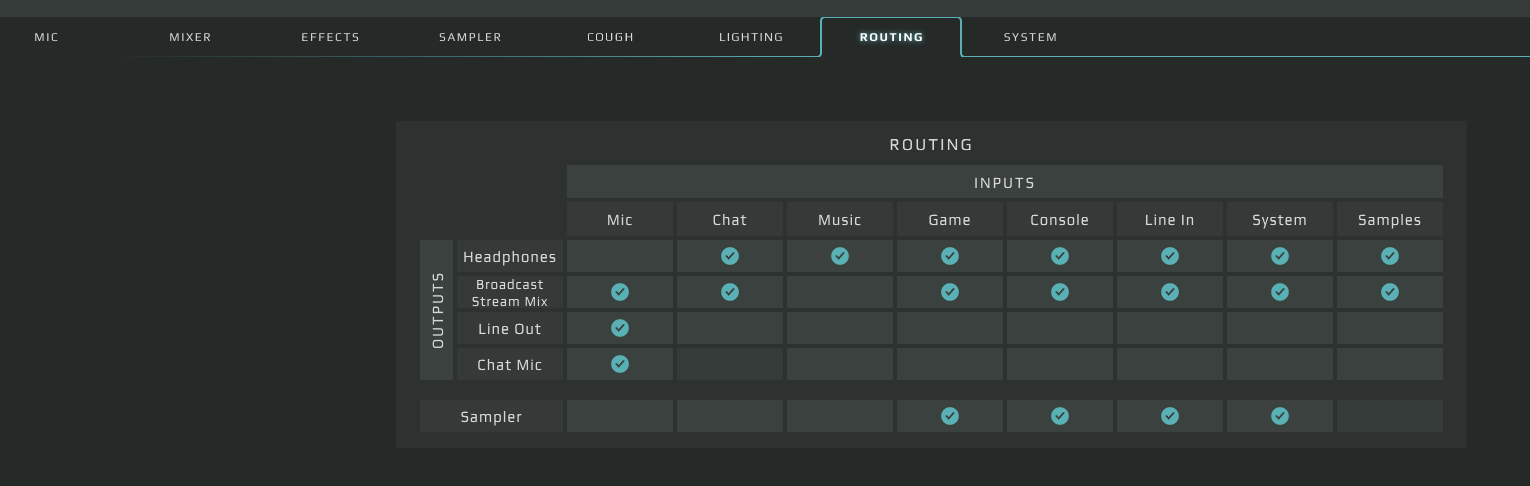The width and height of the screenshot is (1530, 486).
Task: Disable Mic routing to Chat Mic
Action: [620, 364]
